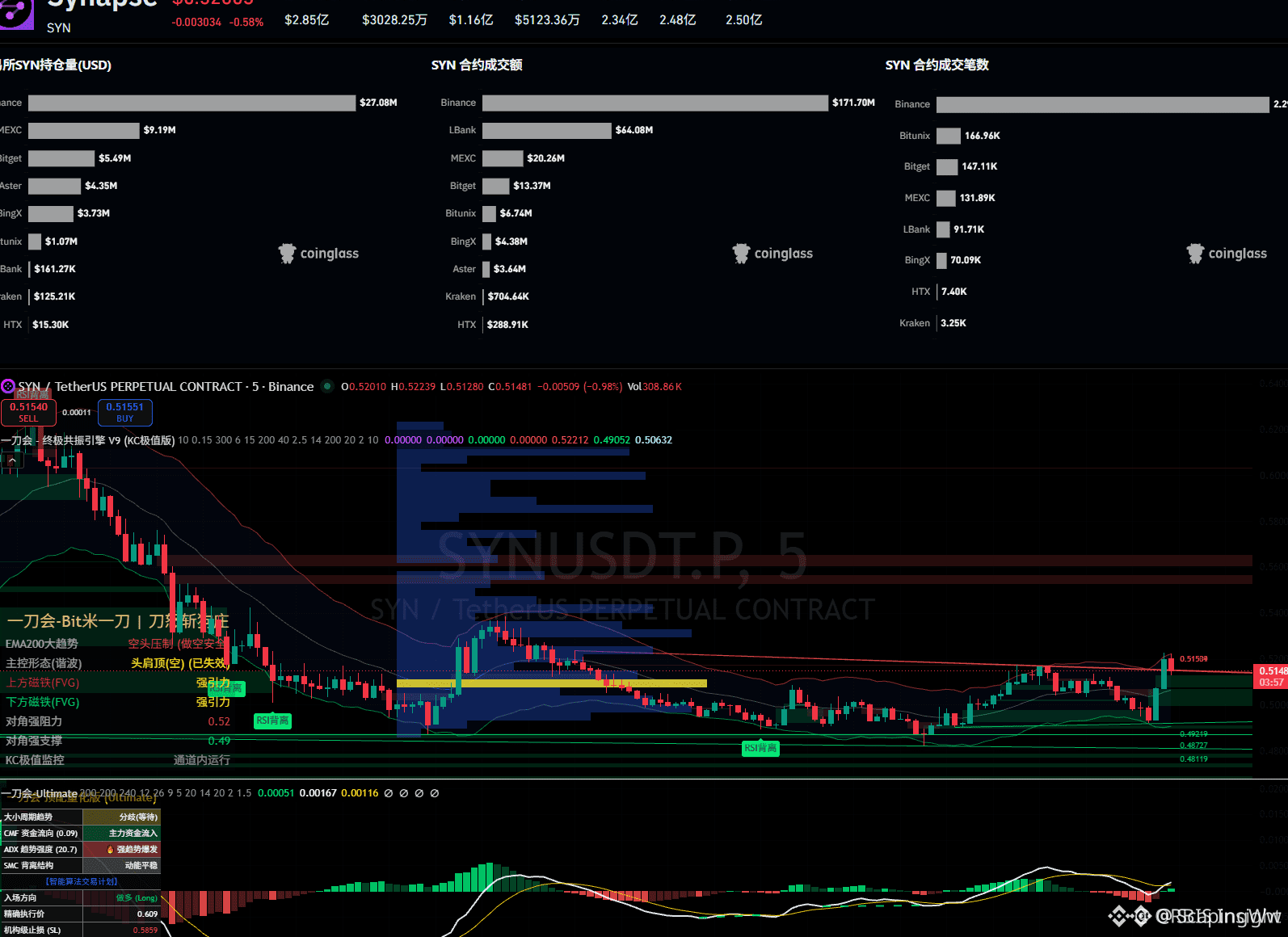Image resolution: width=1288 pixels, height=937 pixels.
Task: Click the Bitget 147.11K trade count bar
Action: (947, 166)
